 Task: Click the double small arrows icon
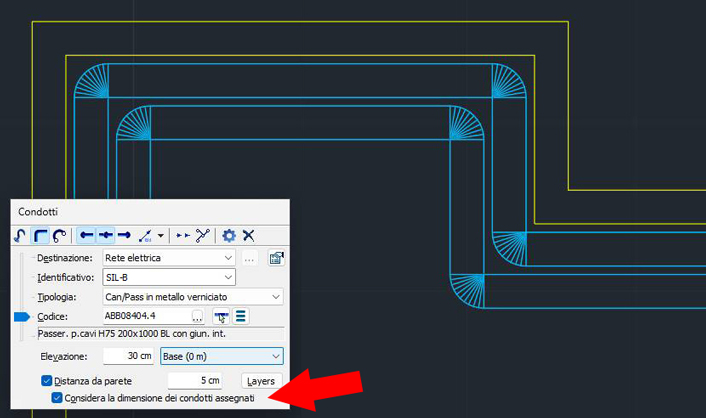tap(183, 235)
